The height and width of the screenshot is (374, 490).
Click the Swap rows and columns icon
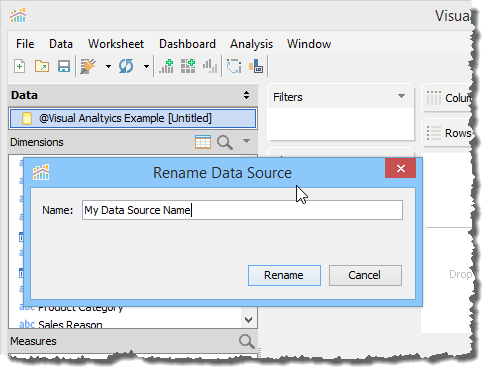(234, 66)
